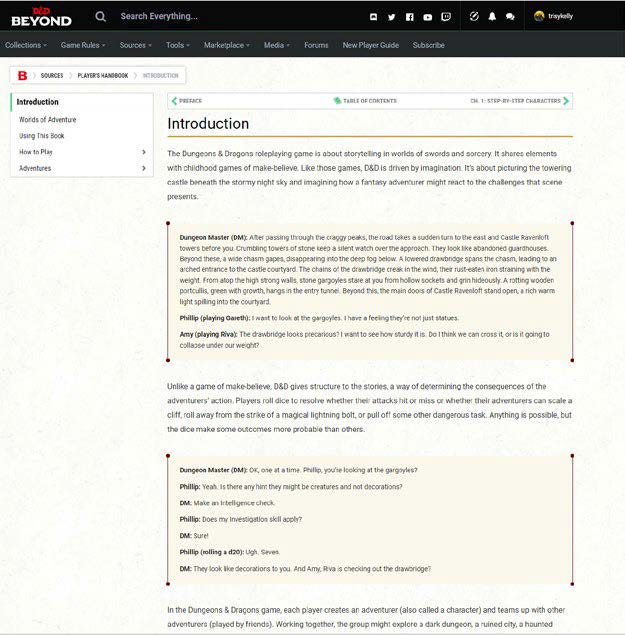
Task: Open the notifications bell
Action: tap(492, 17)
